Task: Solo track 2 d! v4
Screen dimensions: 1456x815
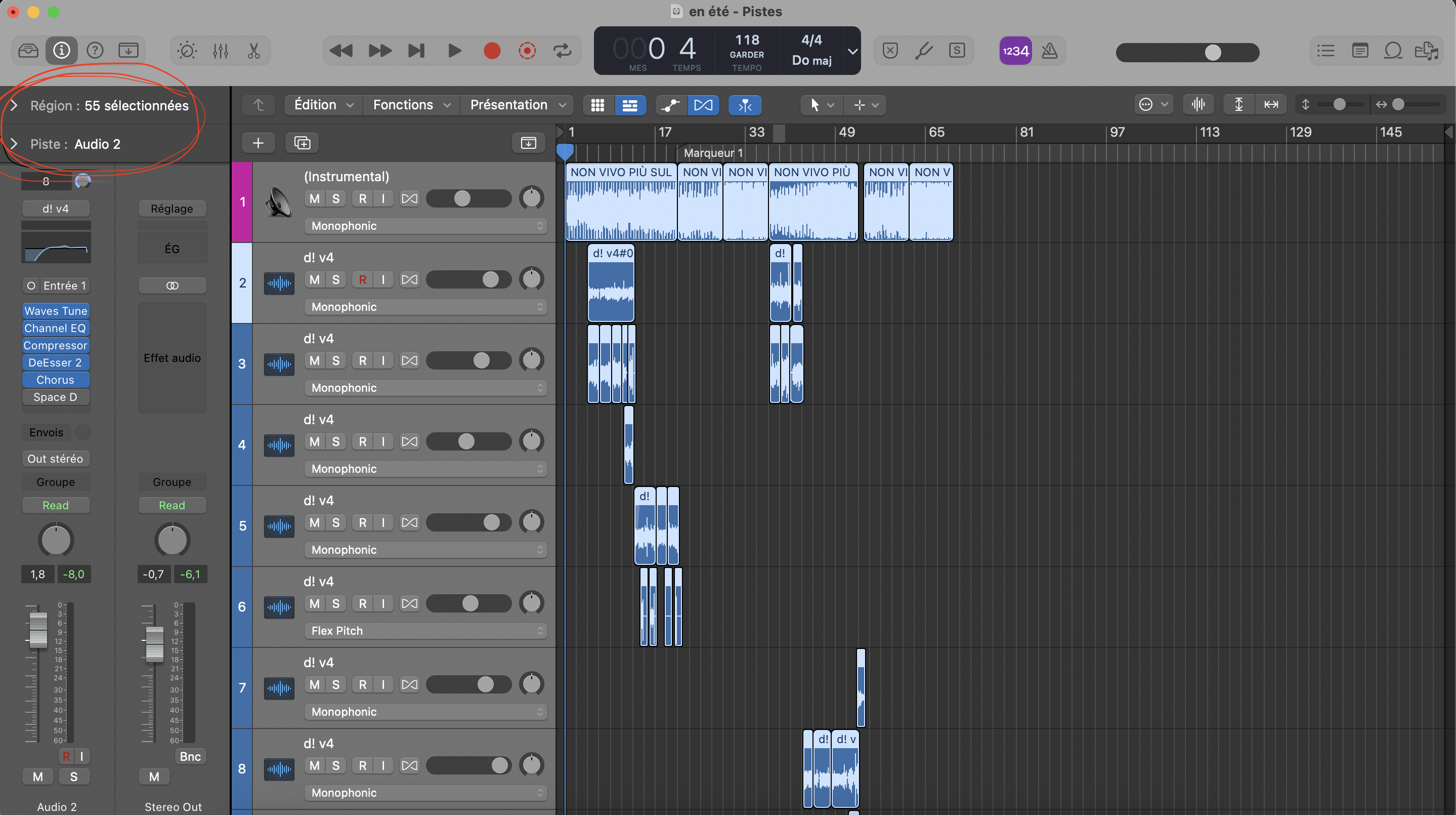Action: coord(336,279)
